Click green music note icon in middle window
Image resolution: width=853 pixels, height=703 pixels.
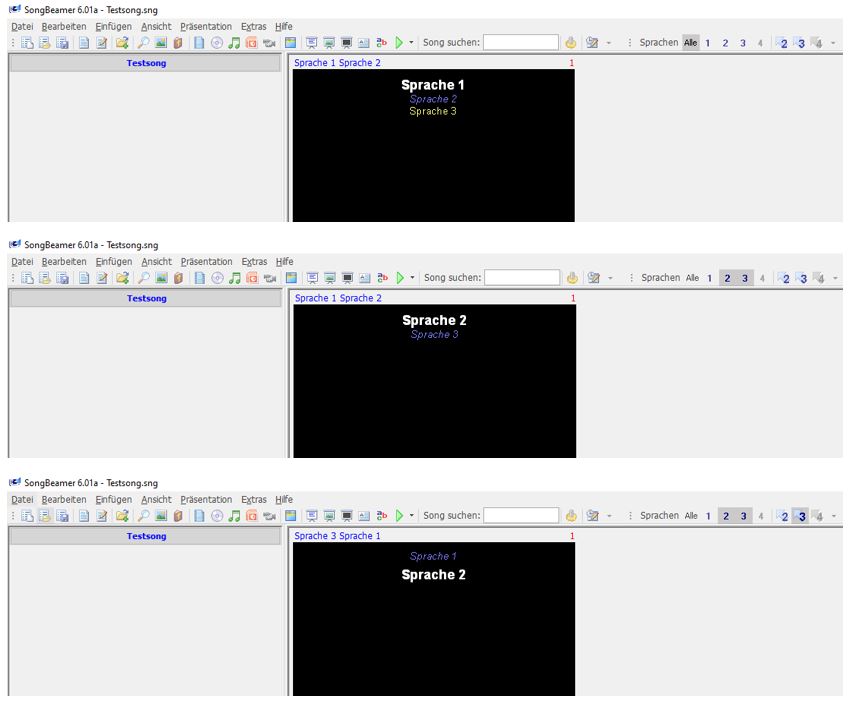tap(234, 278)
